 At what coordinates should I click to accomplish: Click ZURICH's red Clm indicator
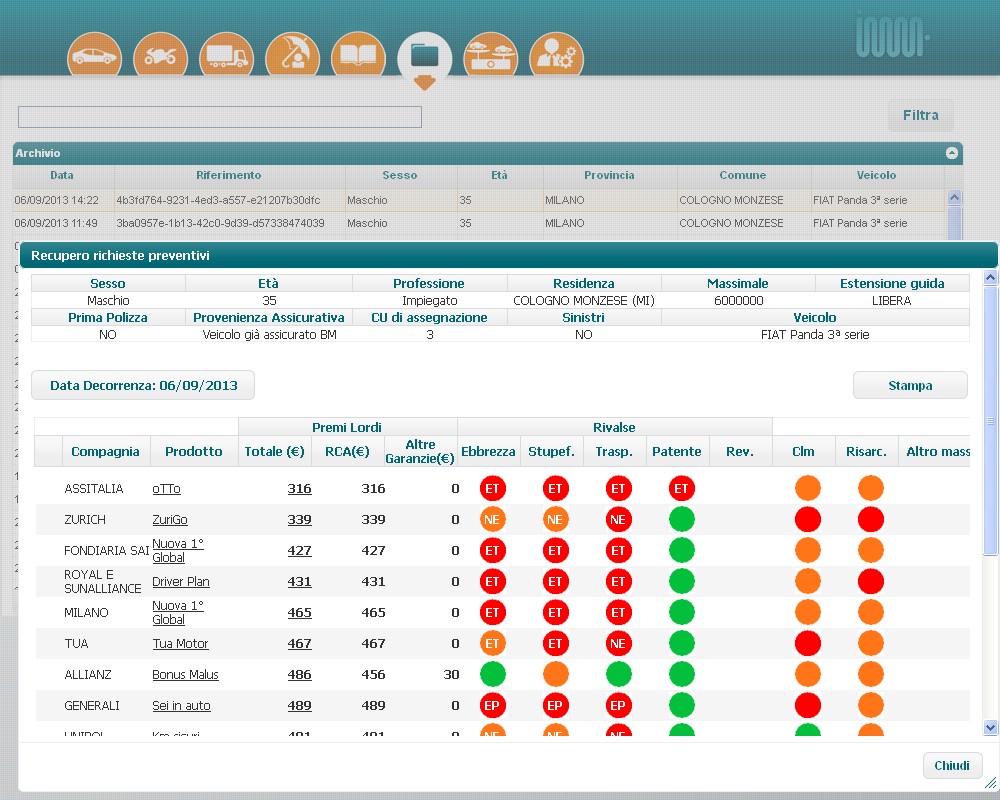click(x=807, y=519)
